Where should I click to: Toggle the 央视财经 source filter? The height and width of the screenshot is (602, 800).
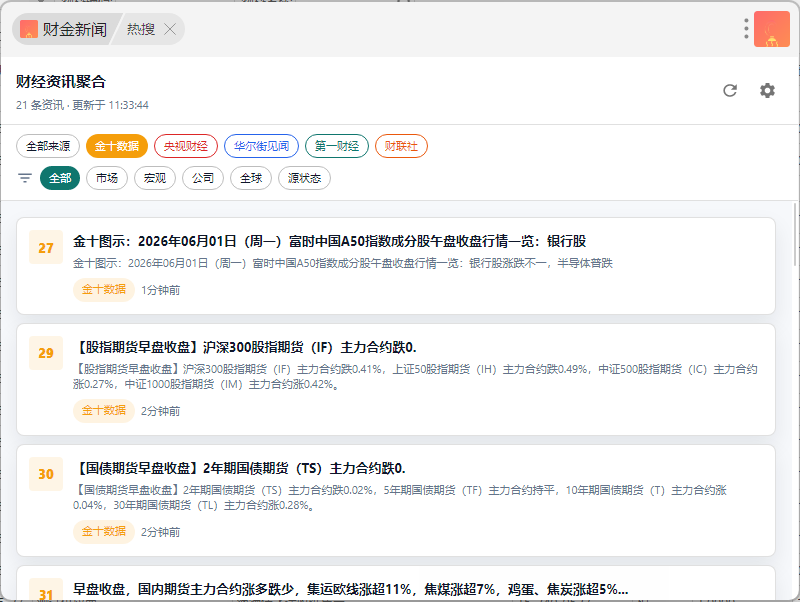[x=186, y=146]
